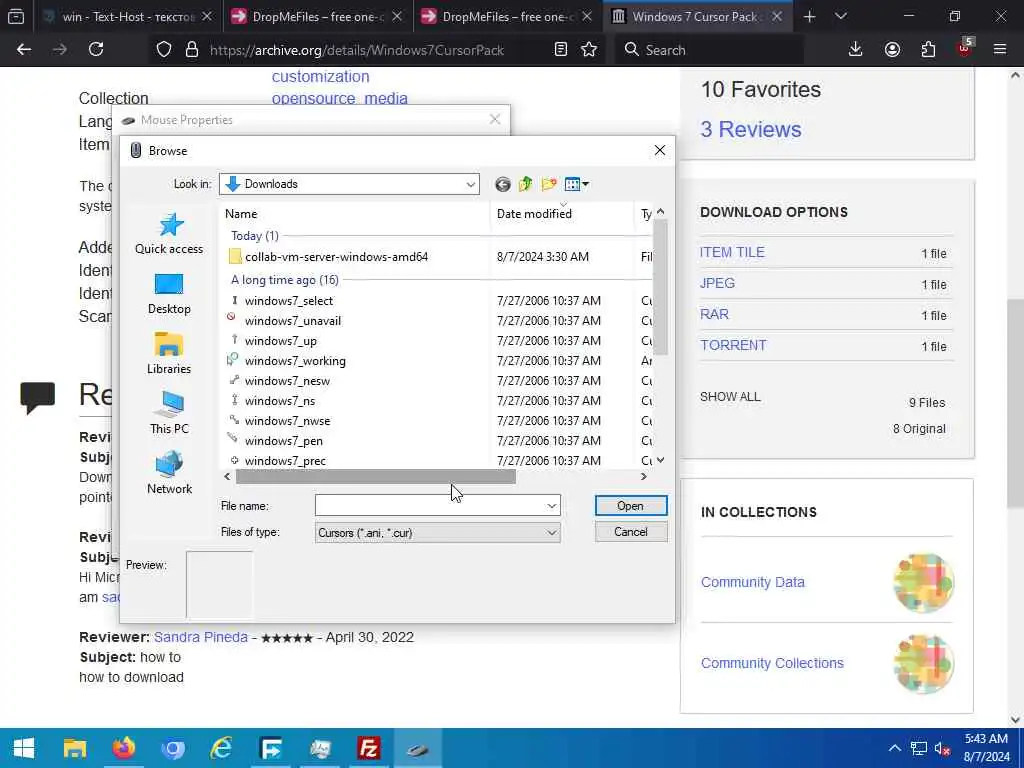The width and height of the screenshot is (1024, 768).
Task: Open FileZilla from taskbar
Action: pyautogui.click(x=369, y=748)
